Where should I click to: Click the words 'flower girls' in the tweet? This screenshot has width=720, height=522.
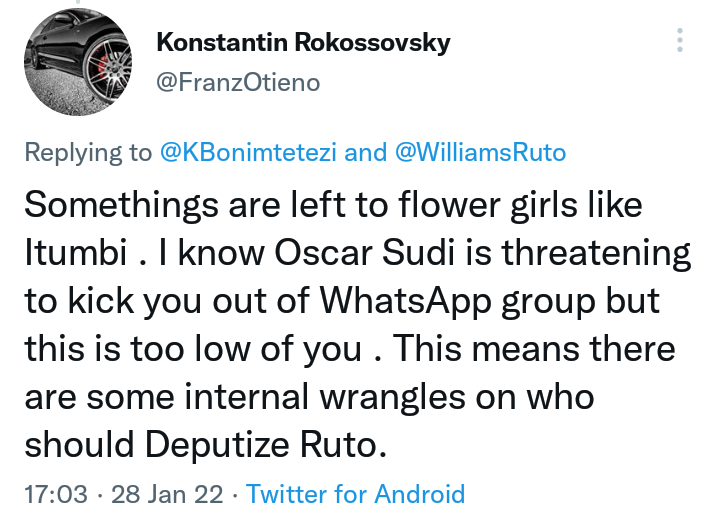(x=488, y=204)
